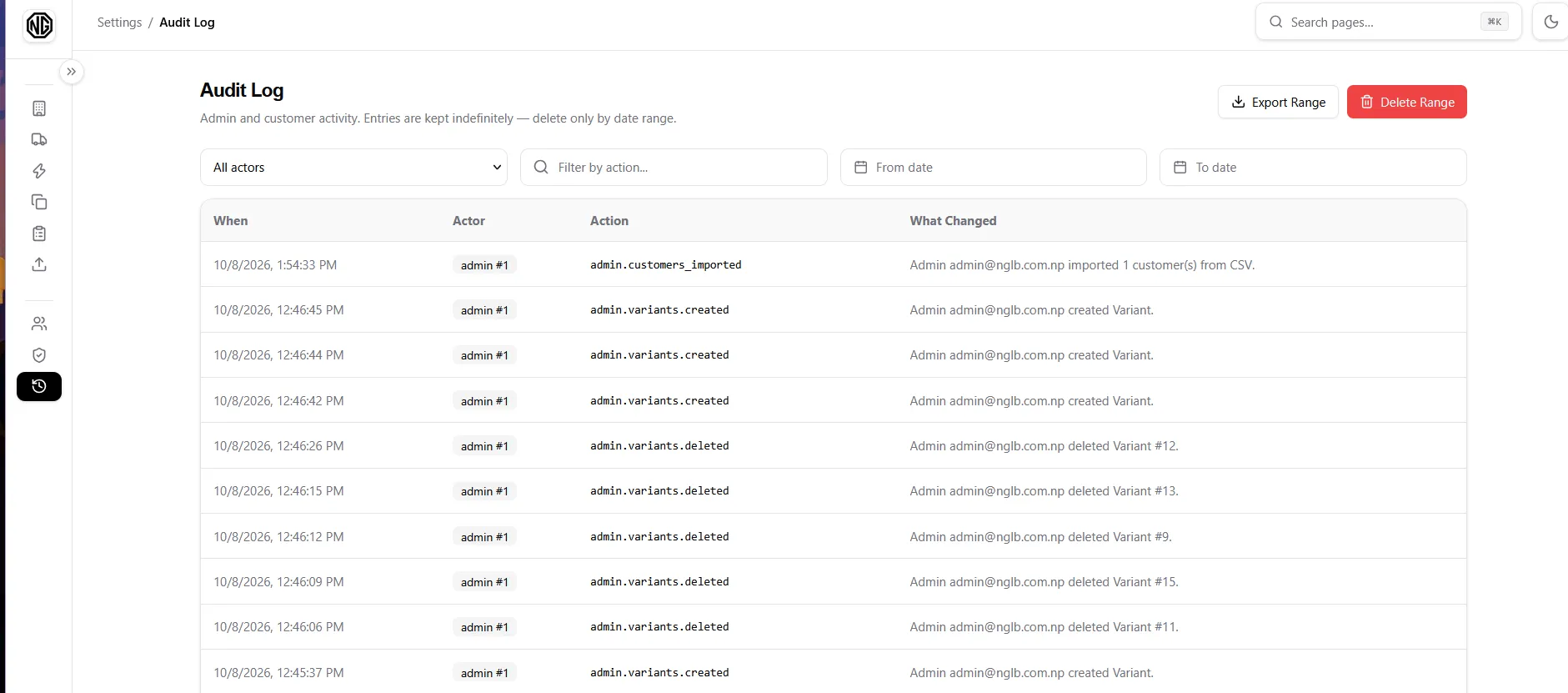
Task: Open the copy/duplicate icon in sidebar
Action: [x=39, y=202]
